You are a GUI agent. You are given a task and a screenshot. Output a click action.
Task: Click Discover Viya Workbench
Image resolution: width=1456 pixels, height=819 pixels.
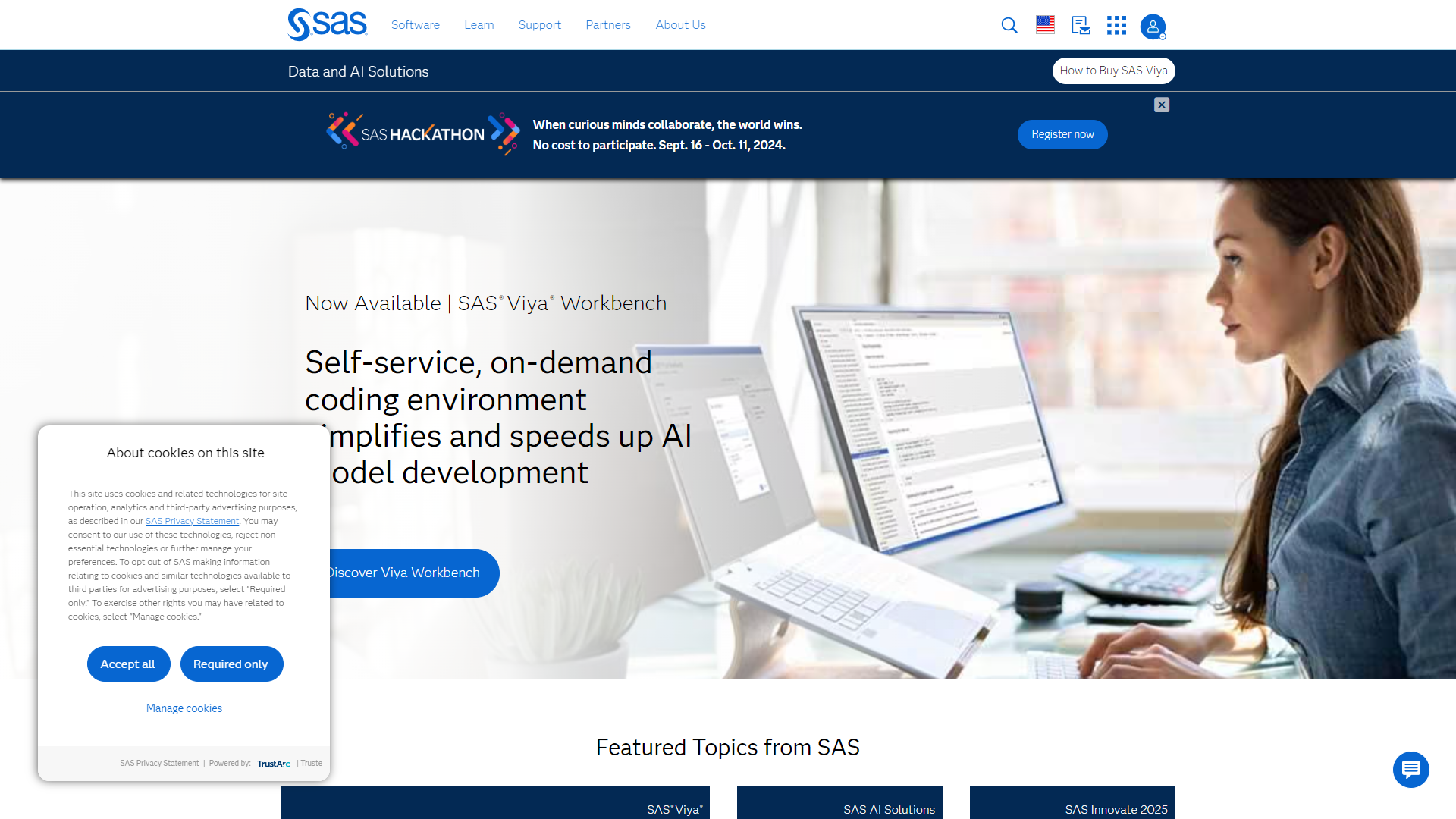tap(403, 573)
